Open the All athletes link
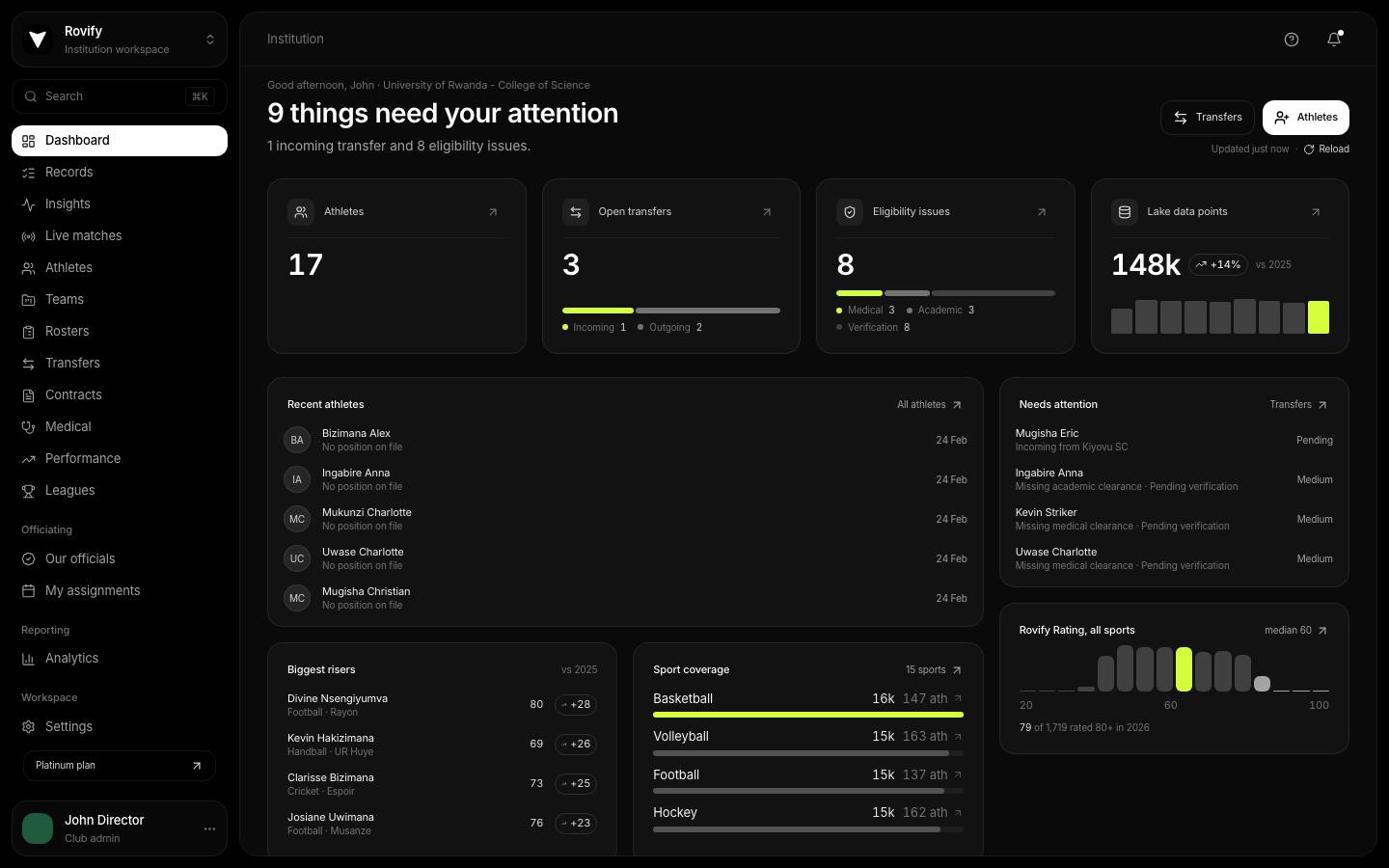 [930, 405]
